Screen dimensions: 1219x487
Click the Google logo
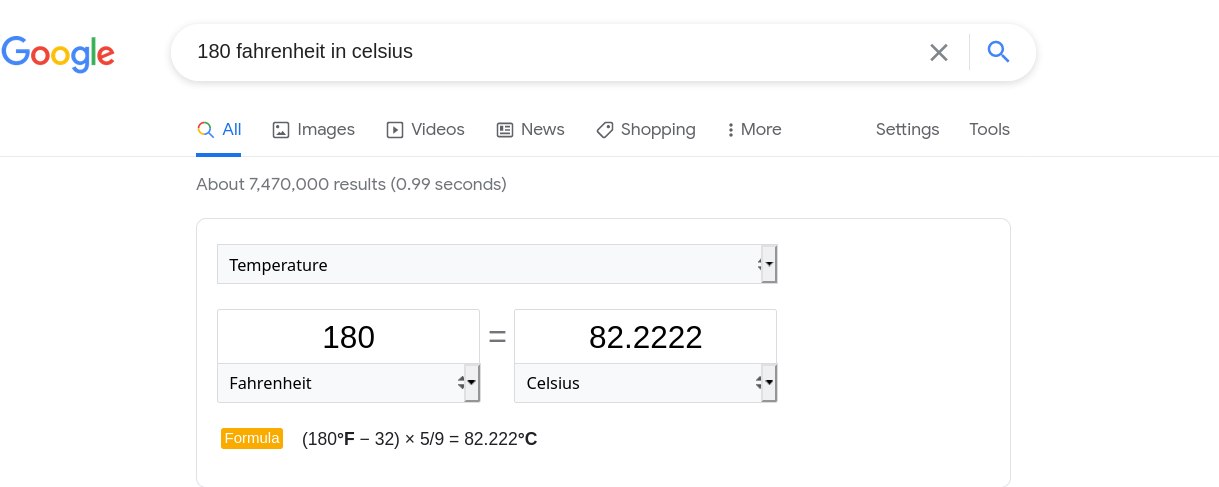pyautogui.click(x=58, y=53)
